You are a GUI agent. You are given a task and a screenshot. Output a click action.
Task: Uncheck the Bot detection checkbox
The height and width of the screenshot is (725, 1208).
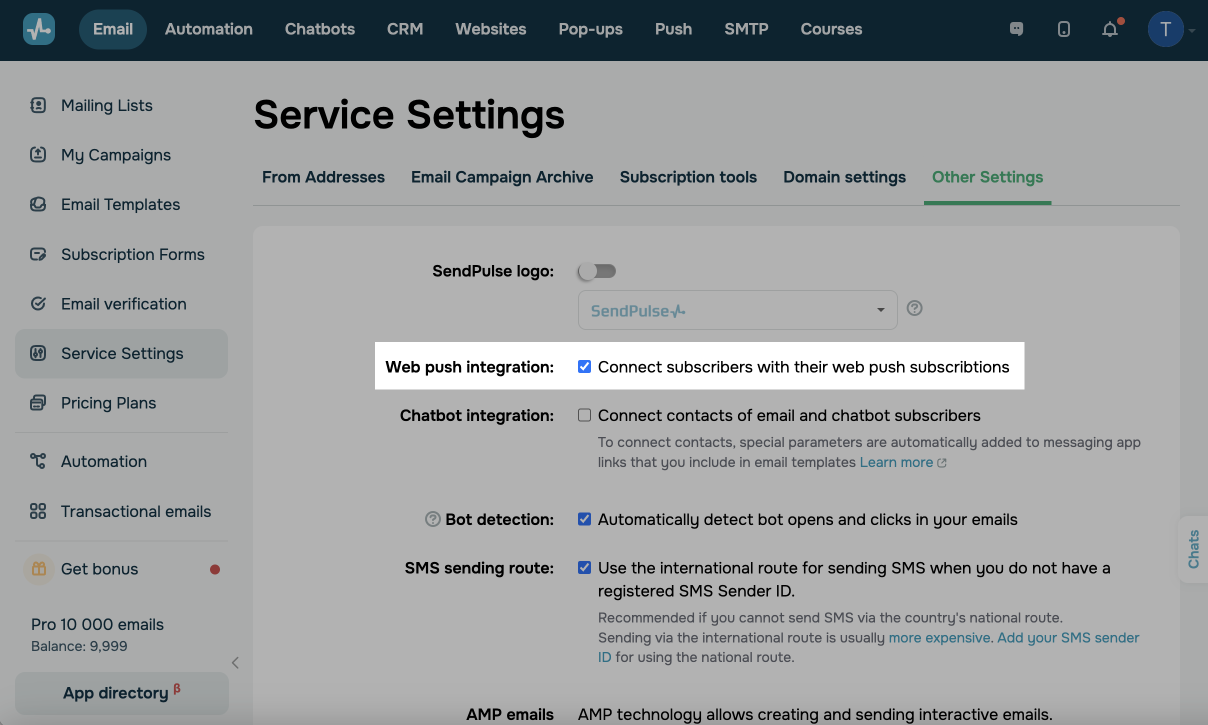point(585,519)
